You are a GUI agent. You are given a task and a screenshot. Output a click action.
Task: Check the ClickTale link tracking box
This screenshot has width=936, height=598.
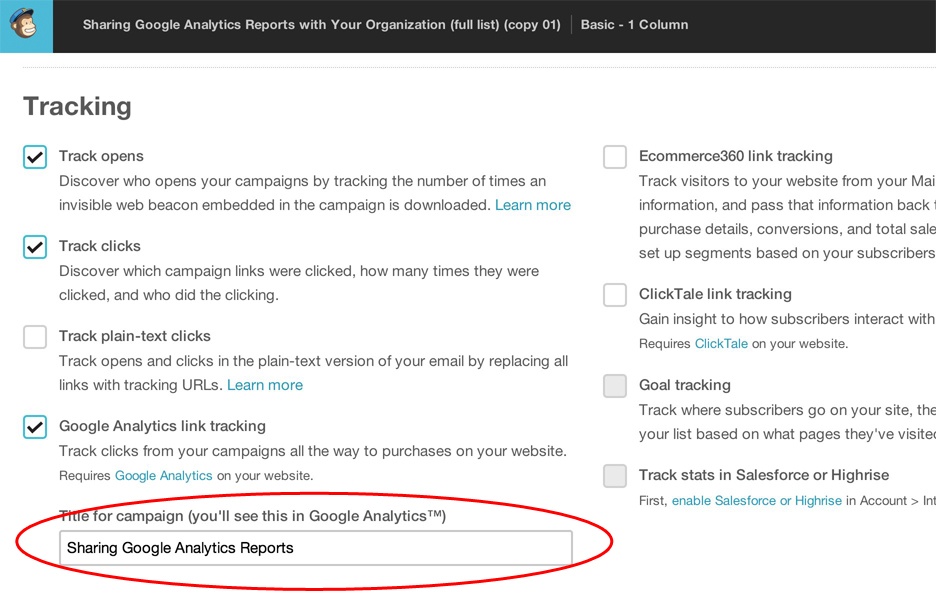pos(615,295)
